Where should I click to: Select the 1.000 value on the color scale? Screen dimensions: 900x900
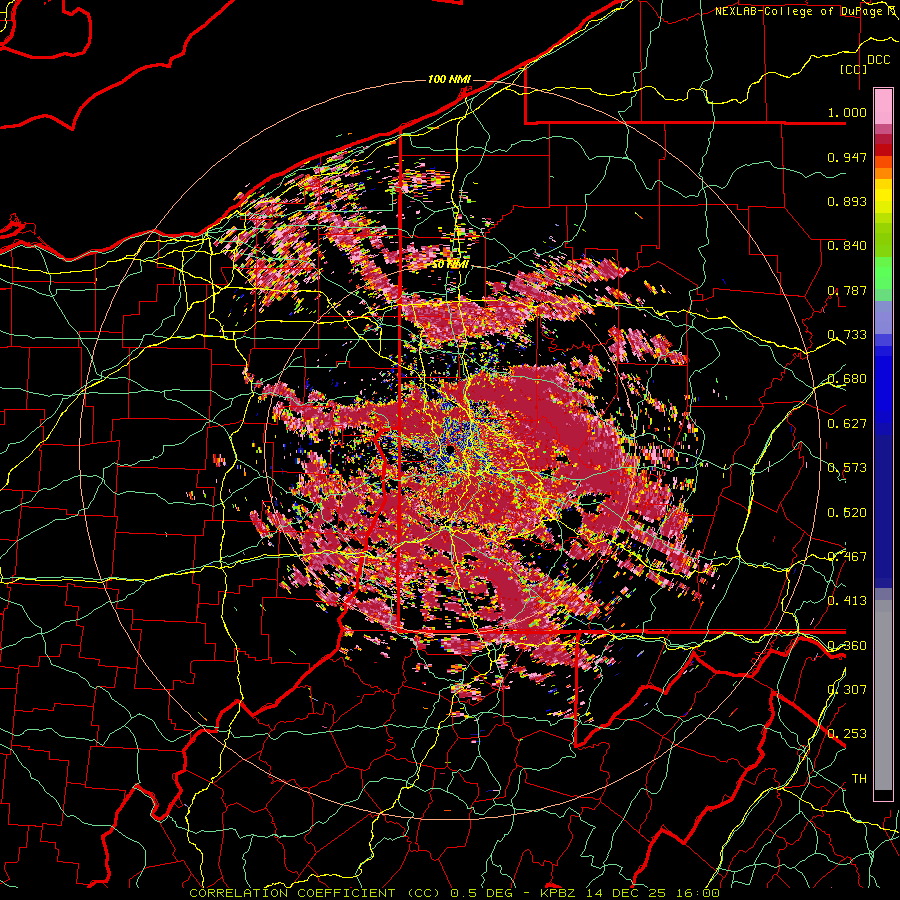coord(847,112)
